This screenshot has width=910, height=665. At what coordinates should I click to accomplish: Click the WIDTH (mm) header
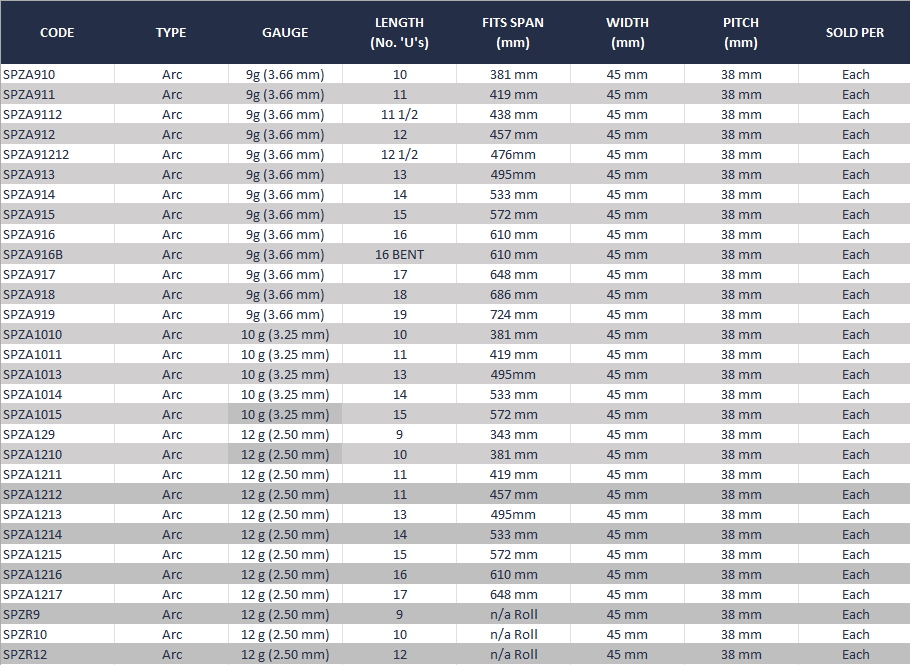(x=627, y=32)
